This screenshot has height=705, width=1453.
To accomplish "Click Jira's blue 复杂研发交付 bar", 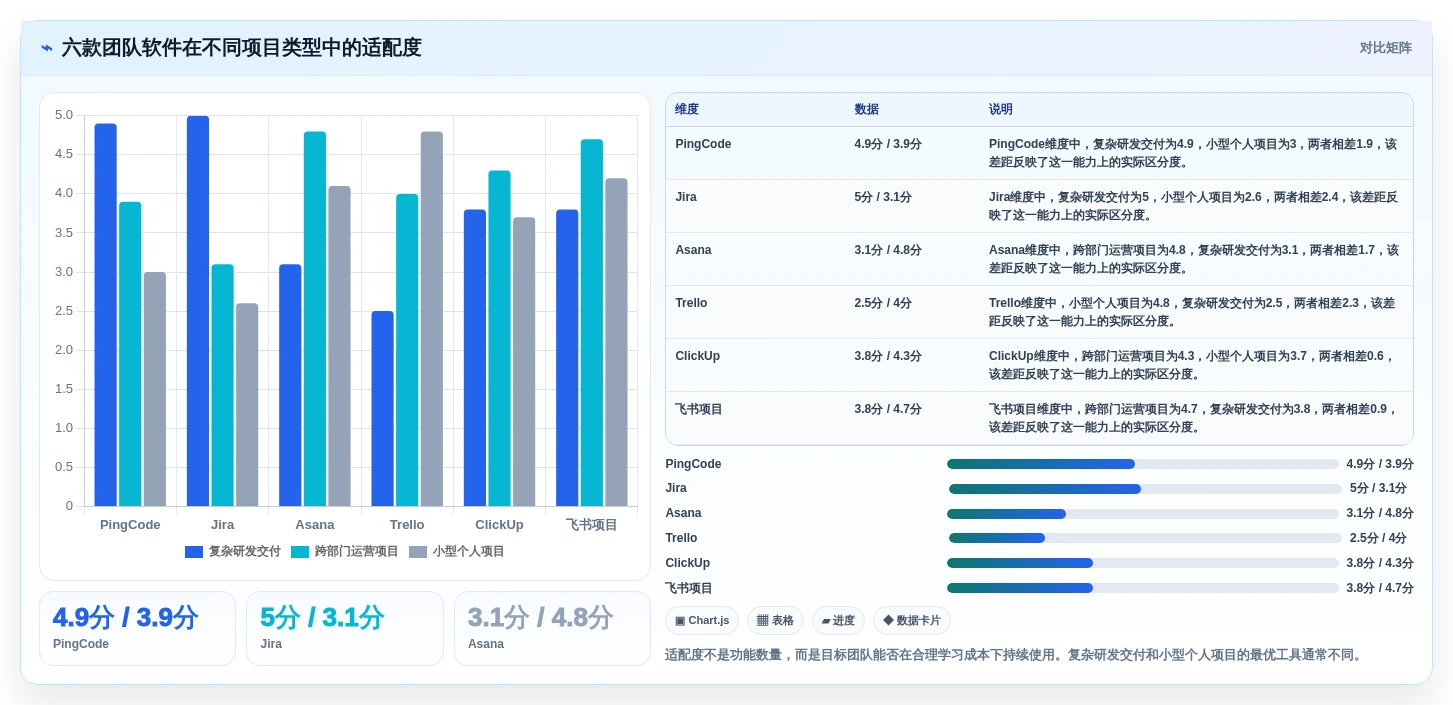I will point(198,311).
